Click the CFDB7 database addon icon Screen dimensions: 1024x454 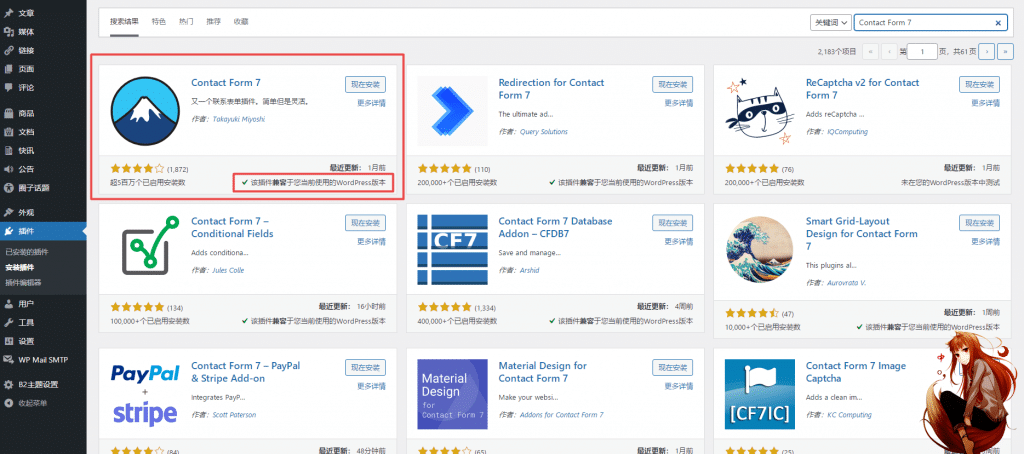point(453,249)
